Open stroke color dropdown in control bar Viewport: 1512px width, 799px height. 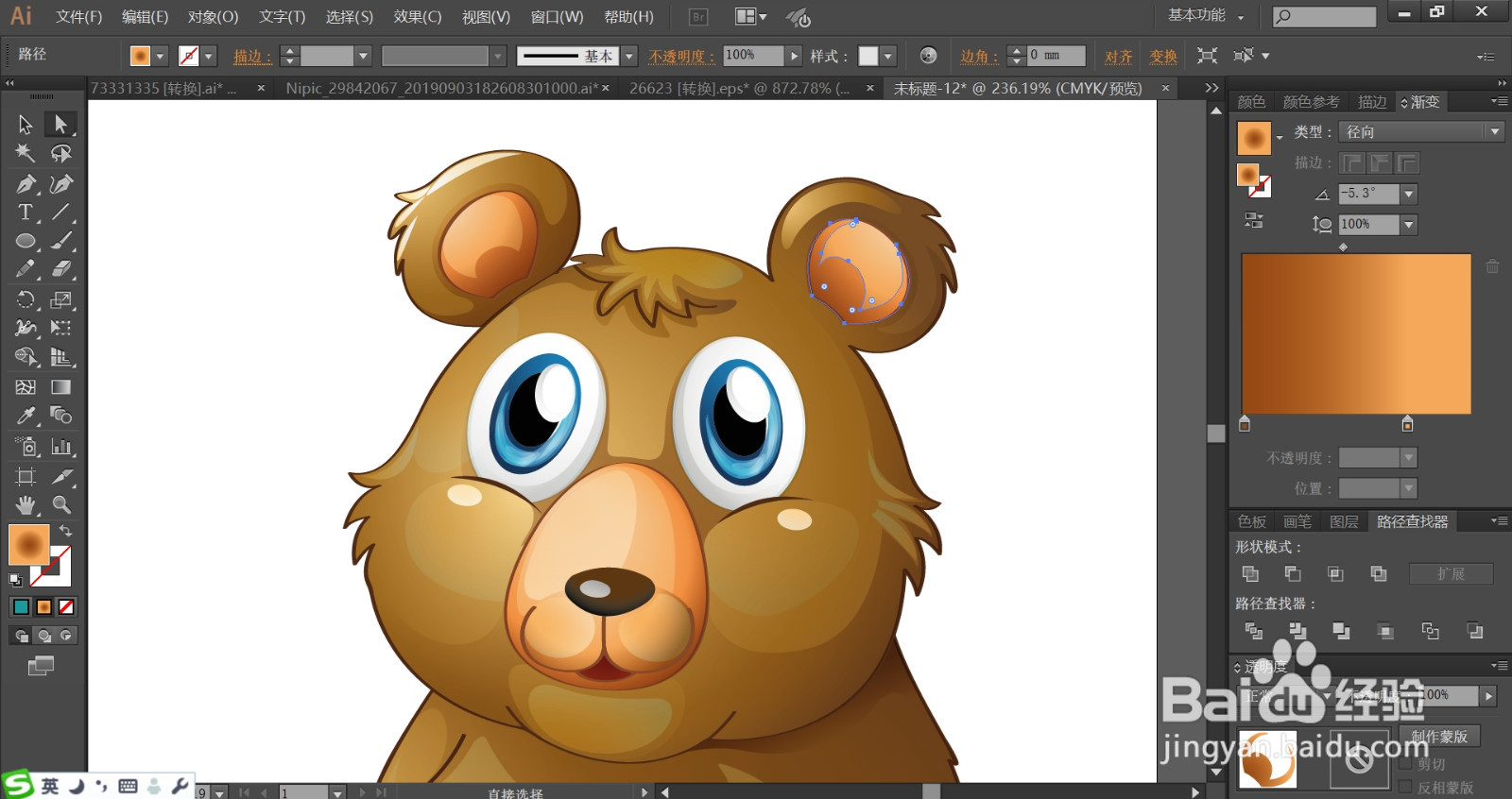coord(209,57)
